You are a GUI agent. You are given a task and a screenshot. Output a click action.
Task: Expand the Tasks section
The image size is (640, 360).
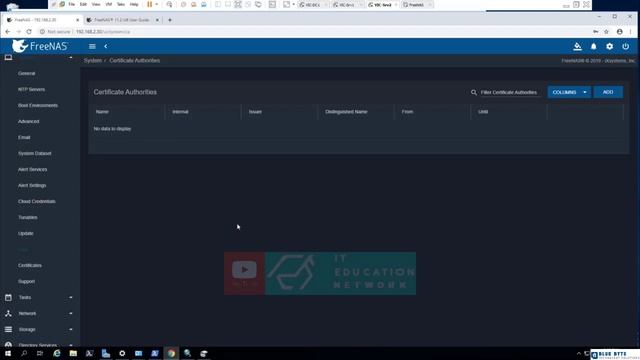pyautogui.click(x=71, y=298)
